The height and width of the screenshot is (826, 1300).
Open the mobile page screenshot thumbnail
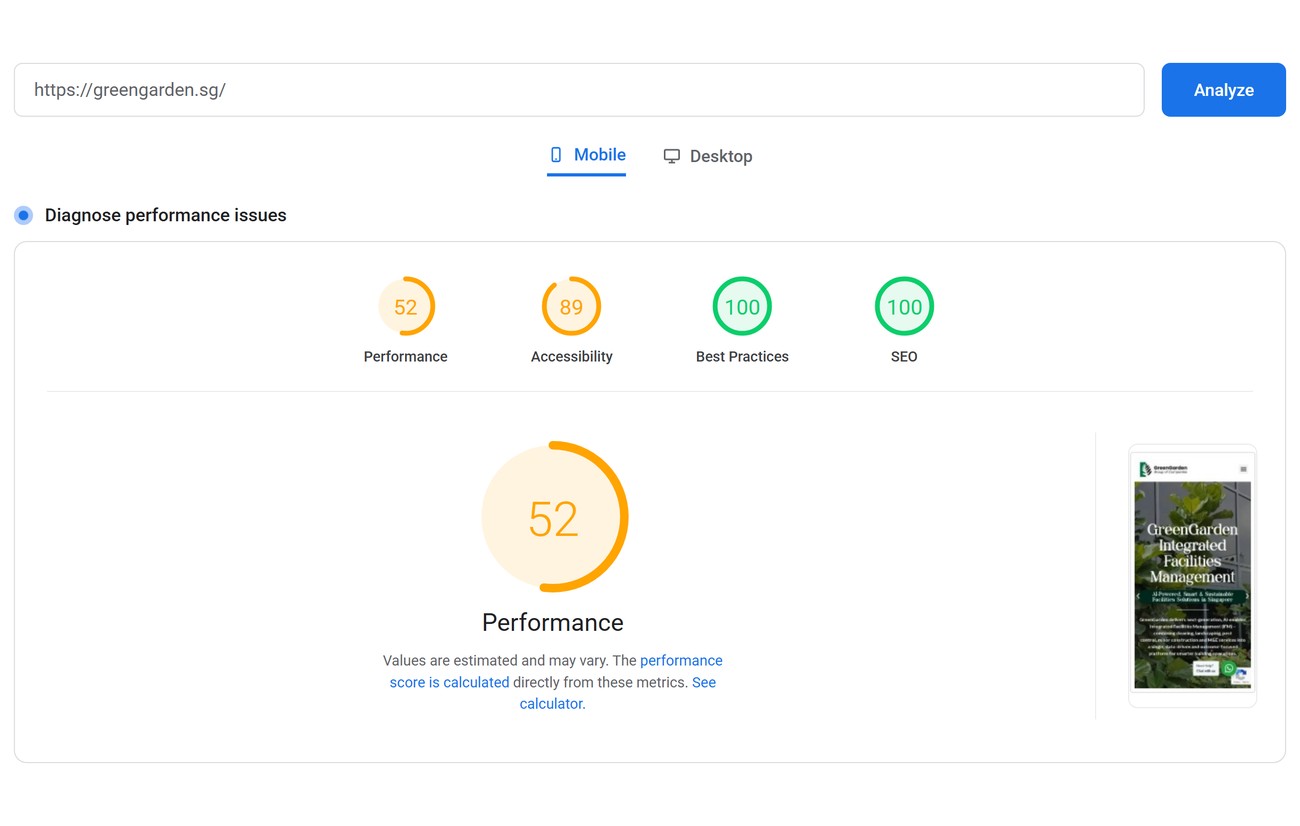coord(1192,576)
